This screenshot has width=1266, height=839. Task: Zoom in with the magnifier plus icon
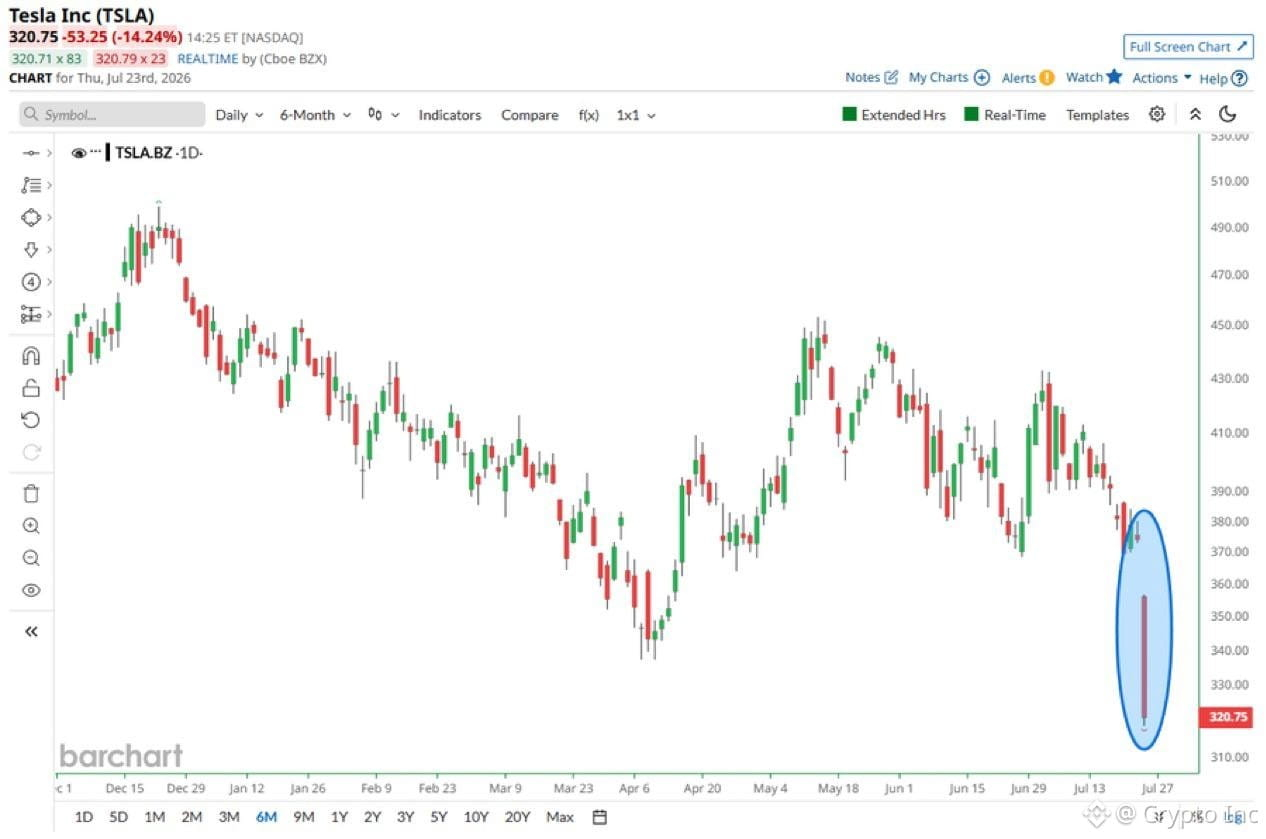(30, 526)
